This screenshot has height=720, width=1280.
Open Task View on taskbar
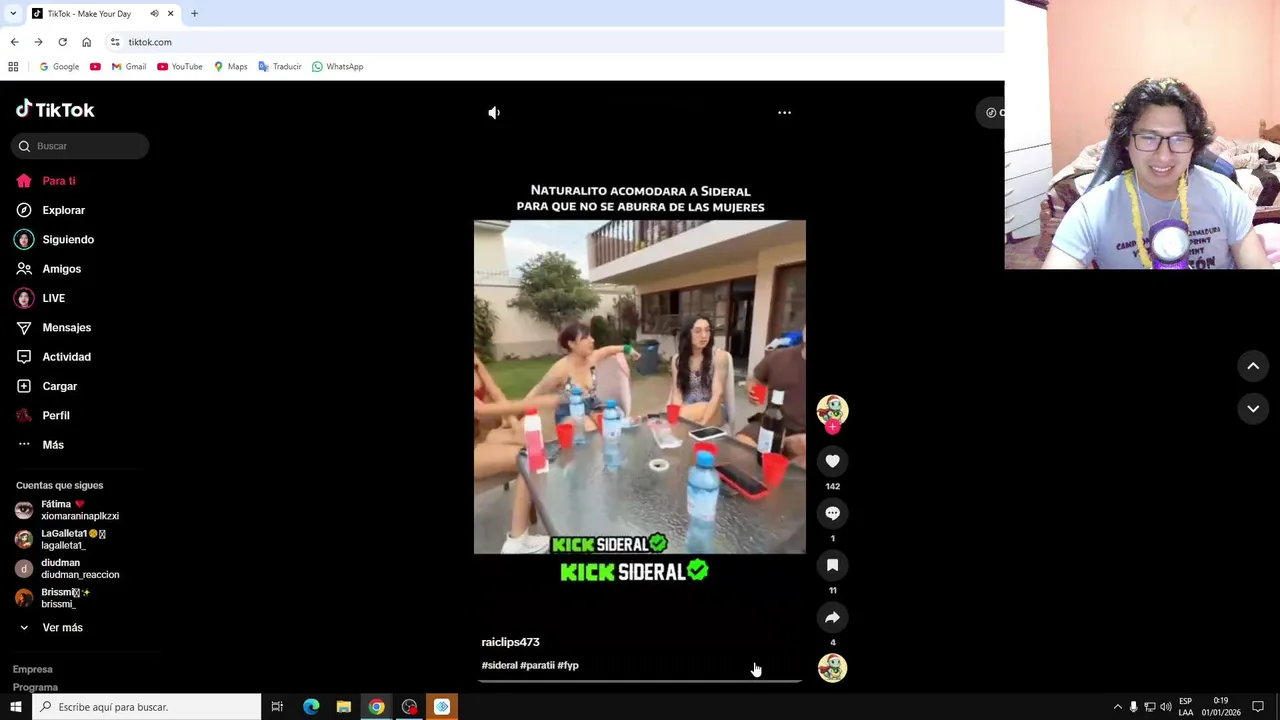277,707
